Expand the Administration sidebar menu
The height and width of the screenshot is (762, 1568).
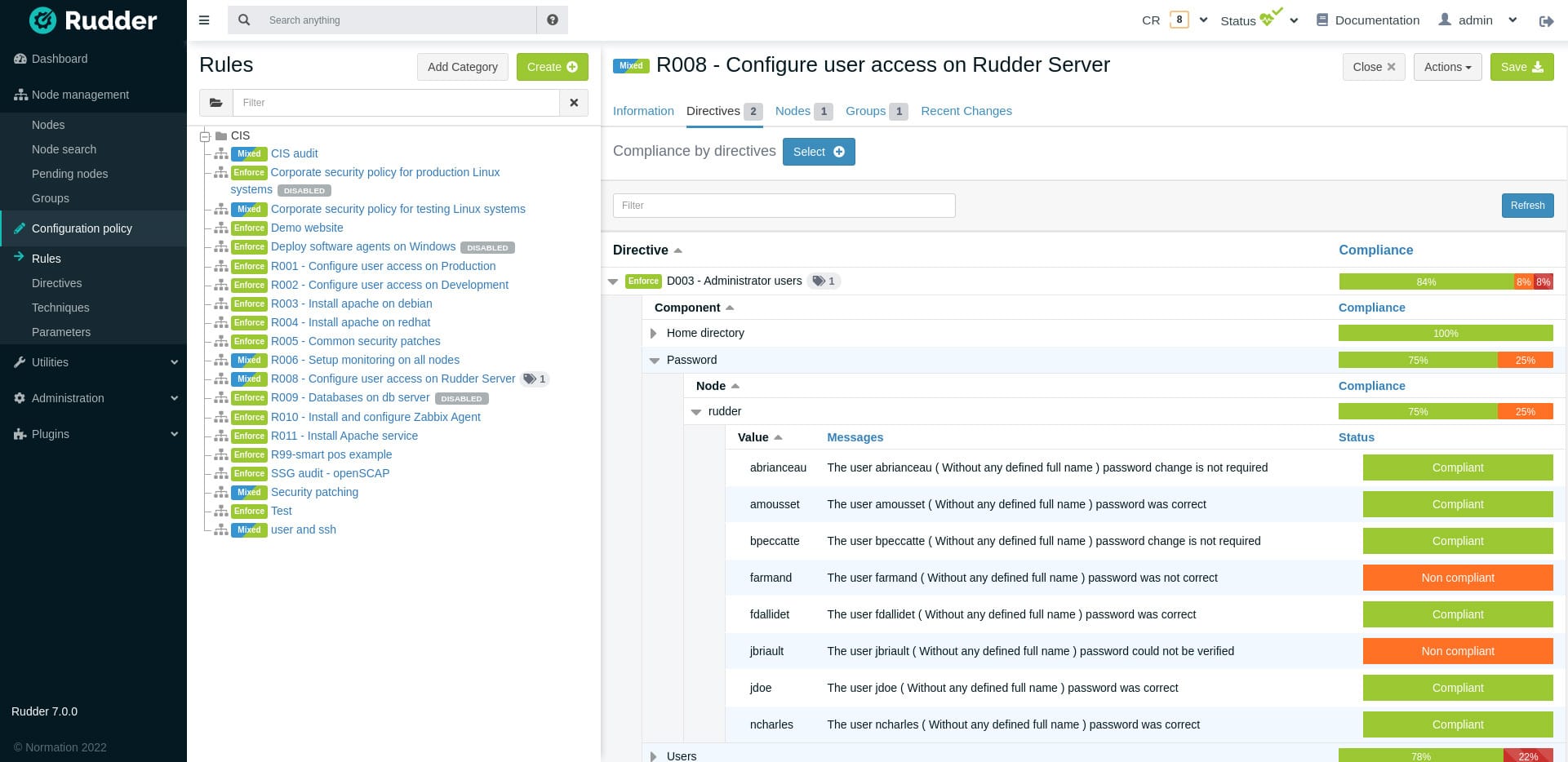[x=174, y=398]
